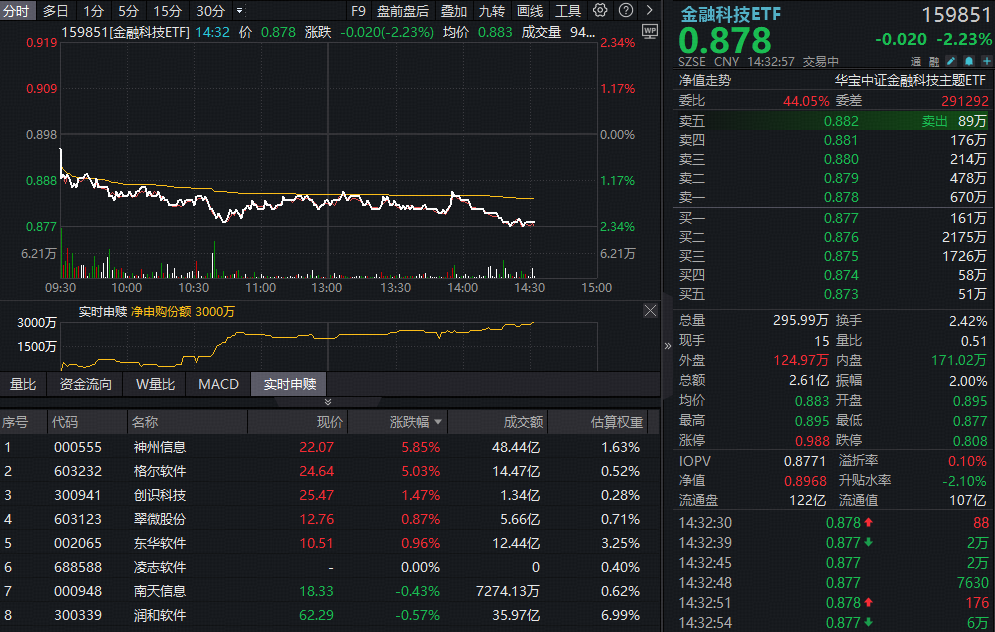Open the drawing annotation pencil icon
Viewport: 995px width, 632px height.
[x=949, y=61]
